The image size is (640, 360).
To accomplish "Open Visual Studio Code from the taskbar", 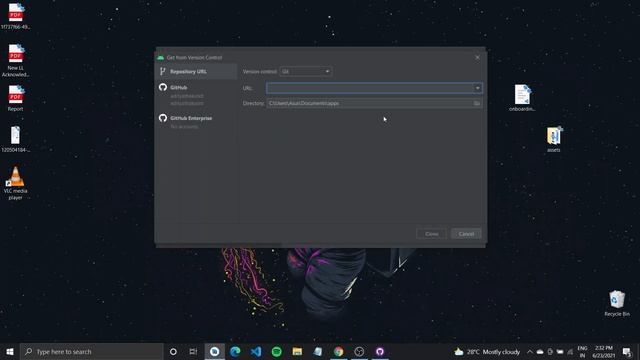I will (x=256, y=351).
